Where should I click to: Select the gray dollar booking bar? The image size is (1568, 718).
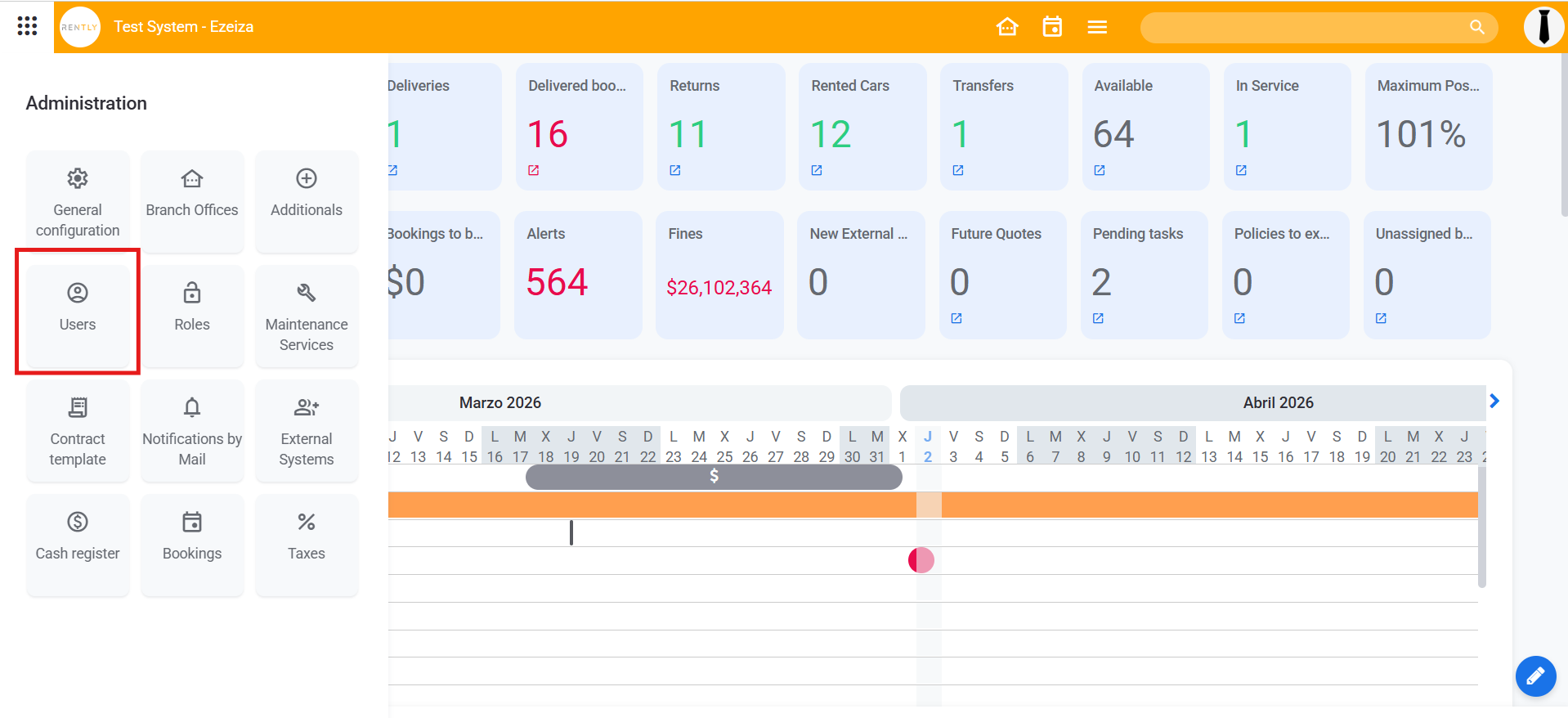(x=713, y=477)
